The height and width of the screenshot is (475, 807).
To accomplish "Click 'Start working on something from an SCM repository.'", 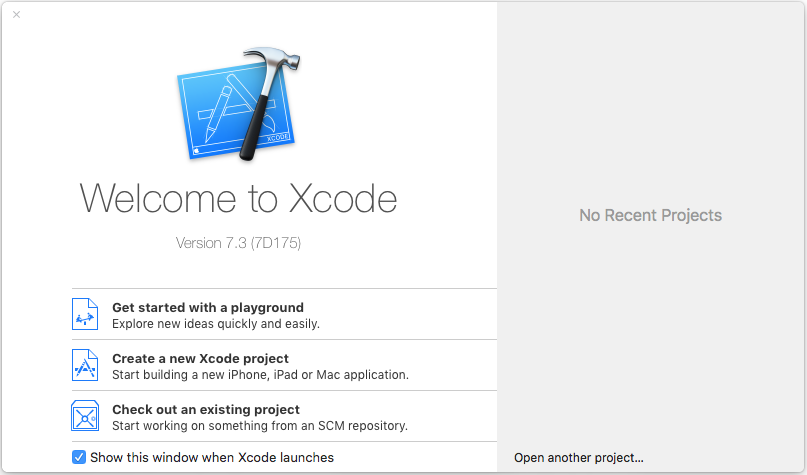I will pos(260,426).
